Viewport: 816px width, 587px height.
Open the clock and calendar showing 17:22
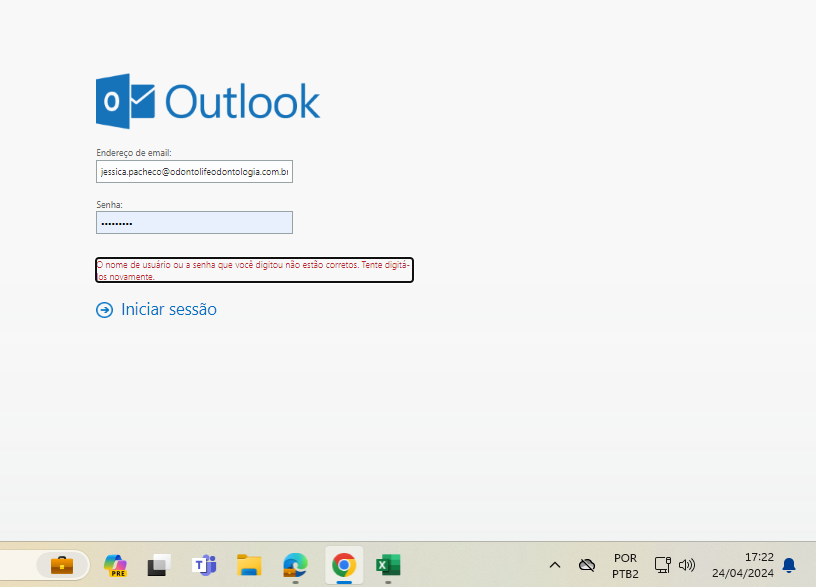(x=743, y=565)
